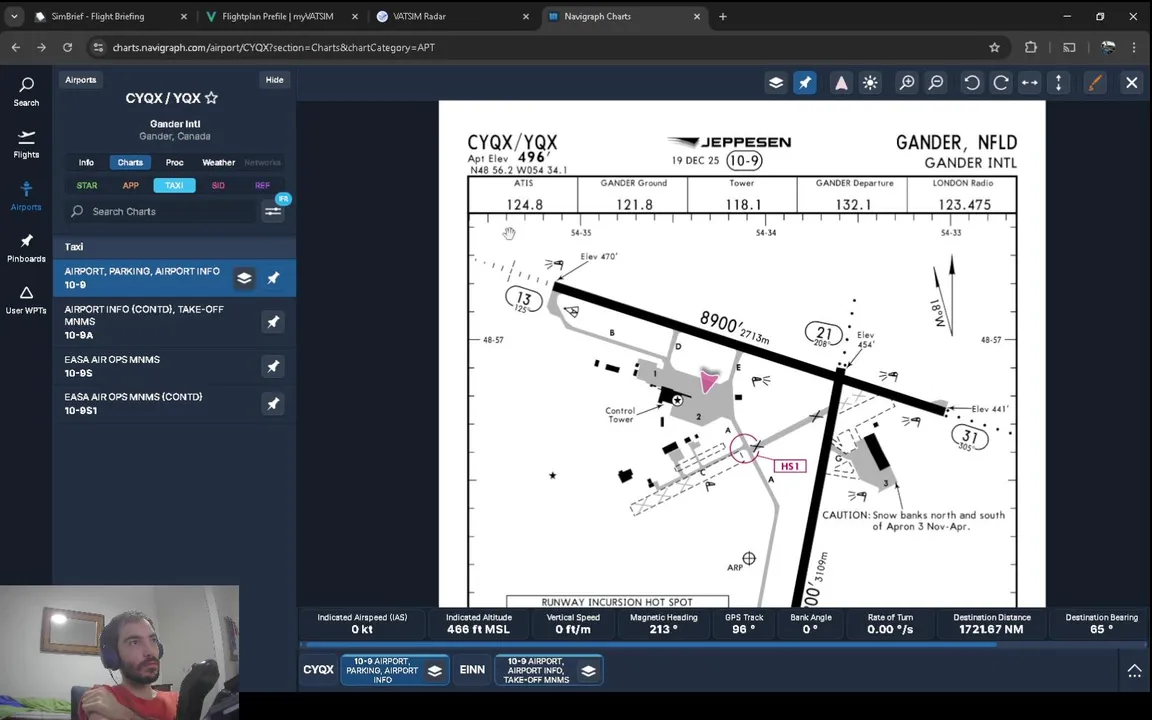Pin the 10-9S1 EASA Air Ops contd chart
Viewport: 1152px width, 720px height.
click(273, 403)
